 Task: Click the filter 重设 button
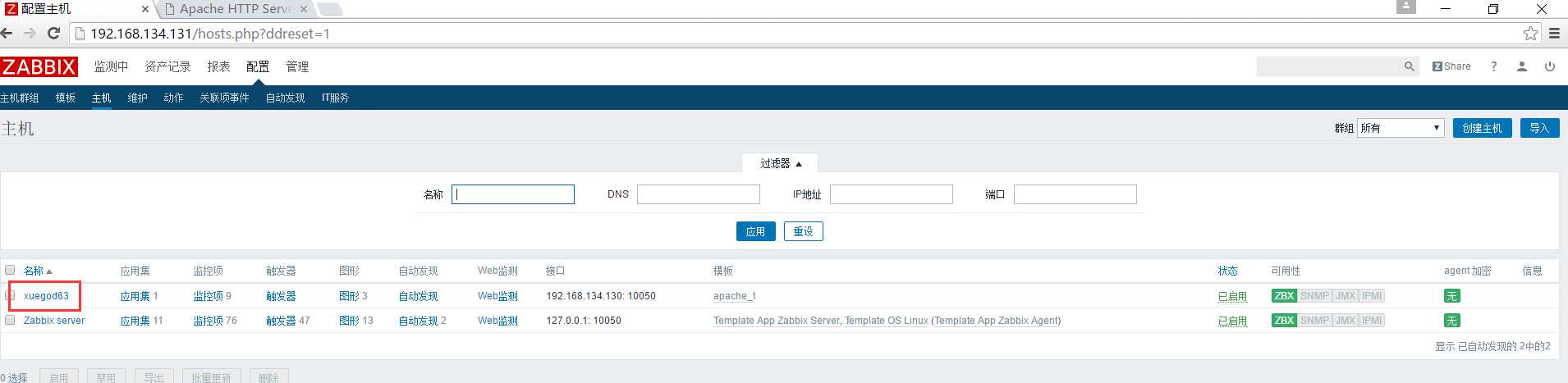[x=803, y=231]
